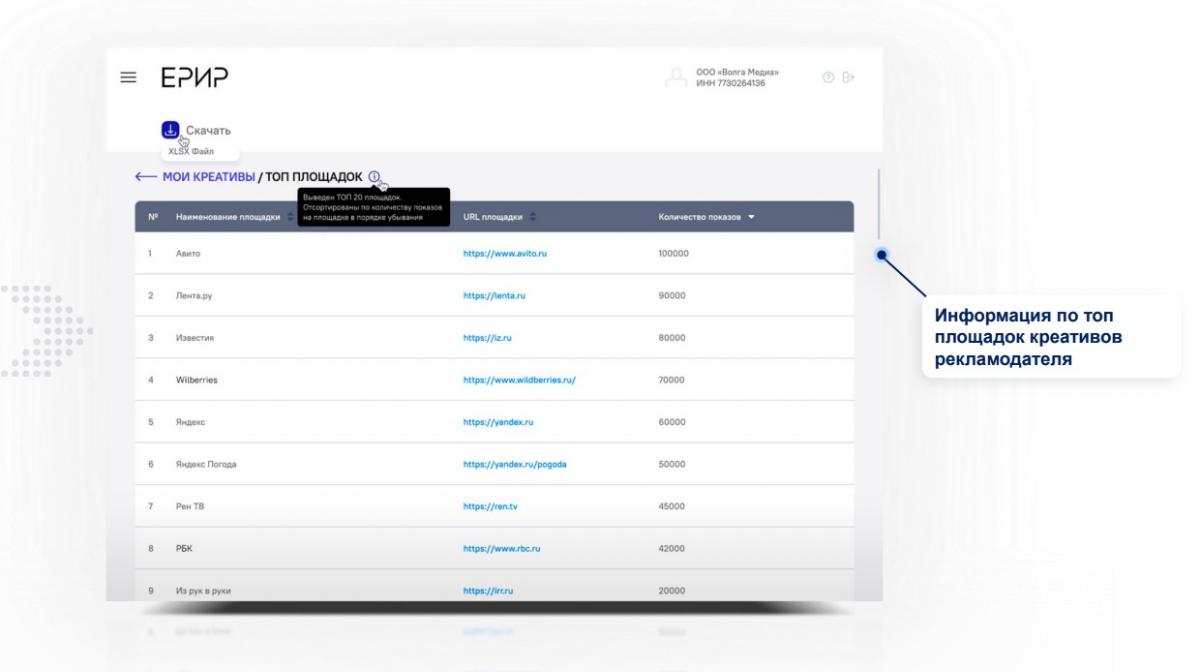Open the https://yandex.ru/pogoda link

(x=515, y=464)
